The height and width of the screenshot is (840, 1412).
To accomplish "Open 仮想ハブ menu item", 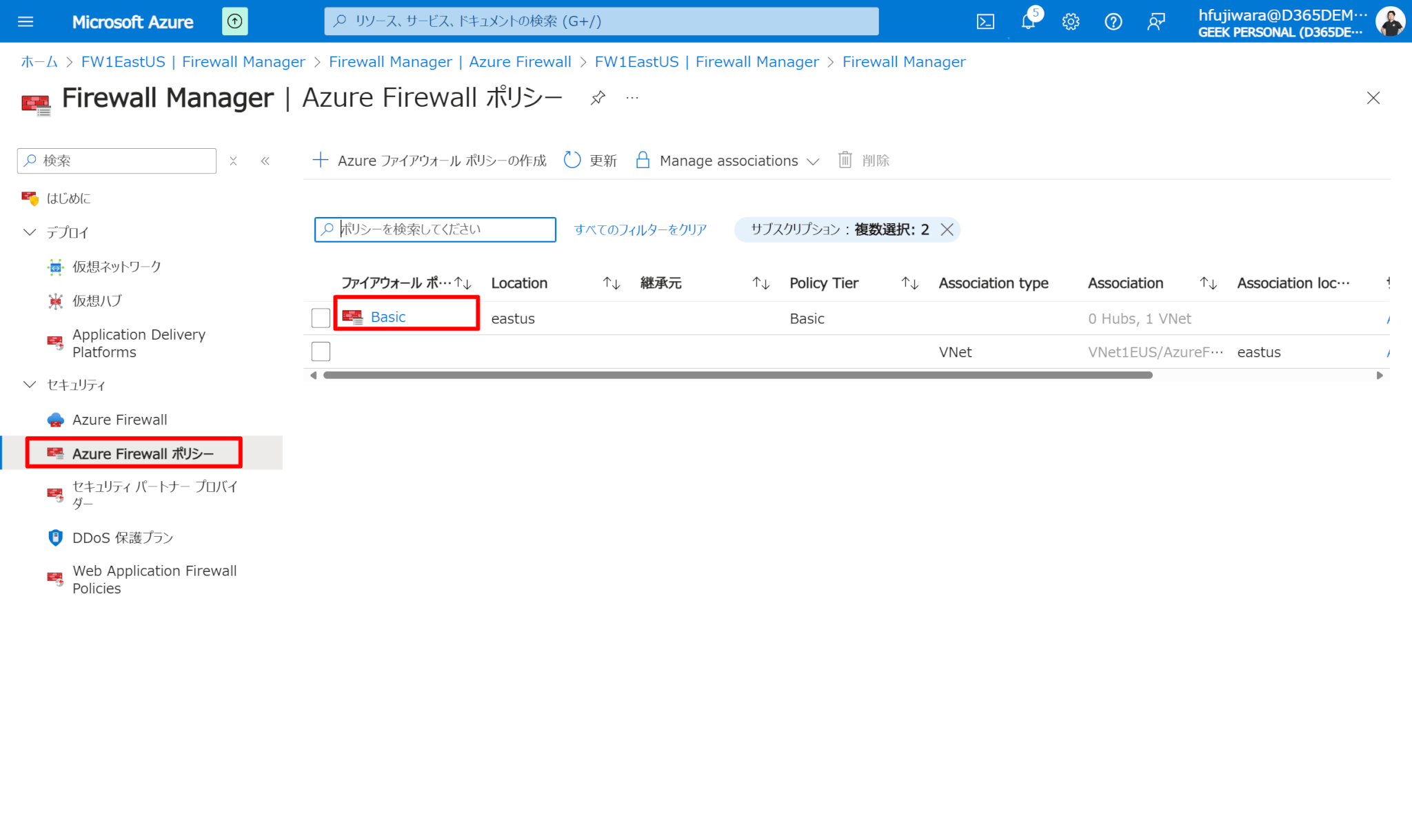I will click(x=97, y=300).
